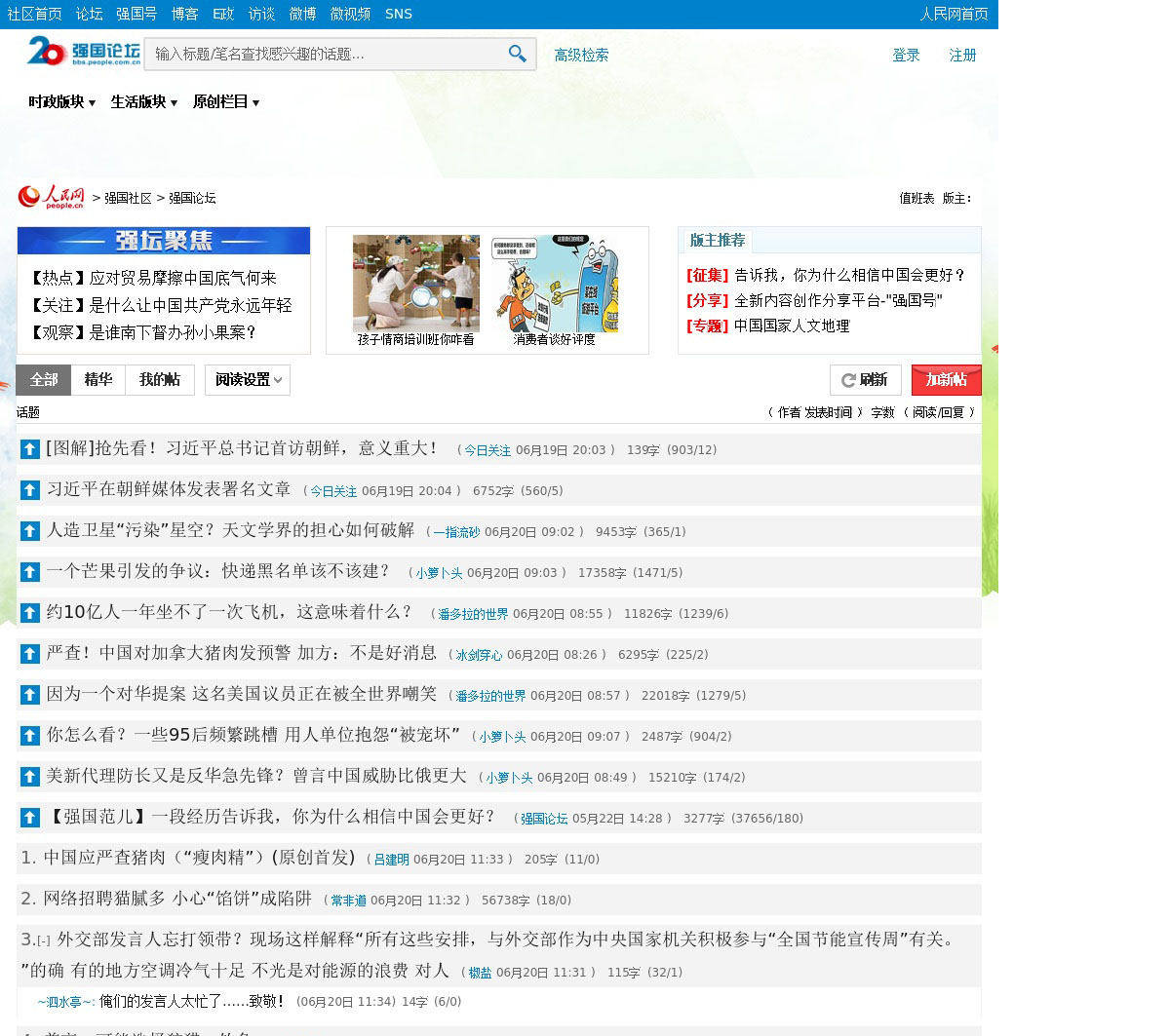Switch to the 精华 tab
1170x1036 pixels.
tap(97, 380)
